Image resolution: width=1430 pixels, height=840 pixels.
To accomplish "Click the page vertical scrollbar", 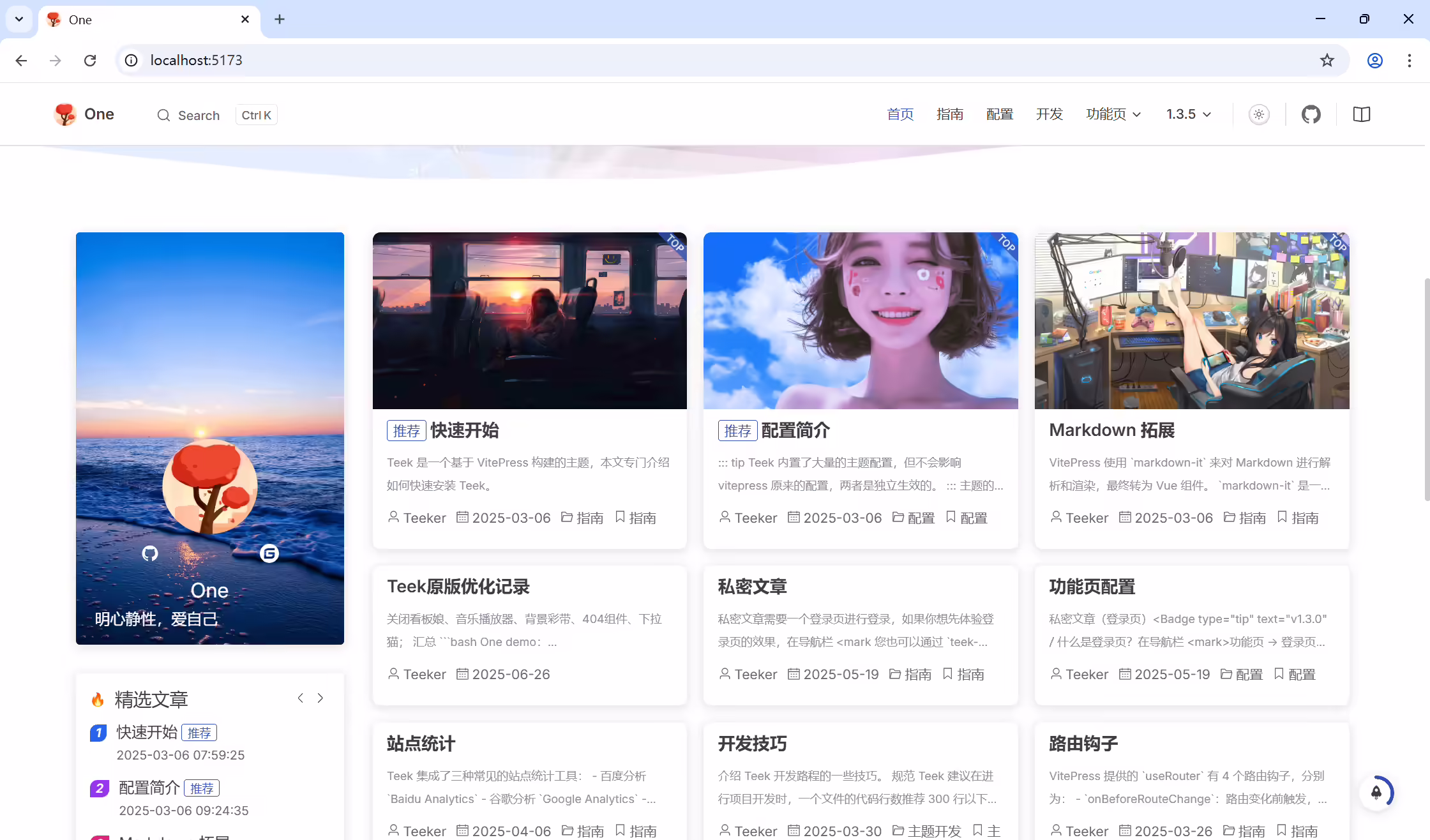I will (x=1426, y=389).
